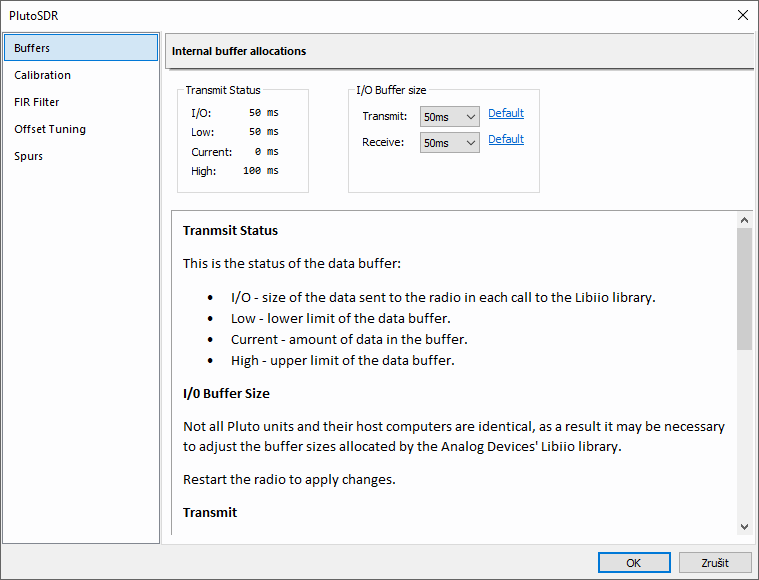Select the Buffers page in sidebar
This screenshot has height=580, width=759.
point(80,48)
